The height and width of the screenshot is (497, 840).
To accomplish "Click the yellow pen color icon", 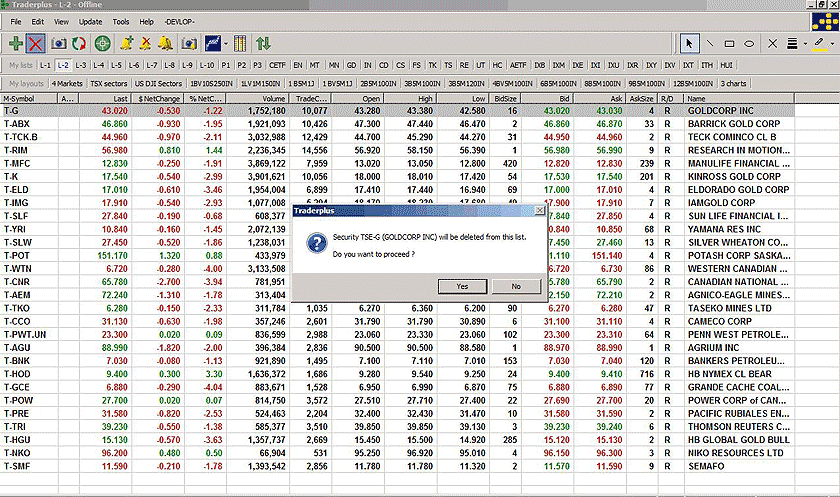I will click(x=819, y=44).
